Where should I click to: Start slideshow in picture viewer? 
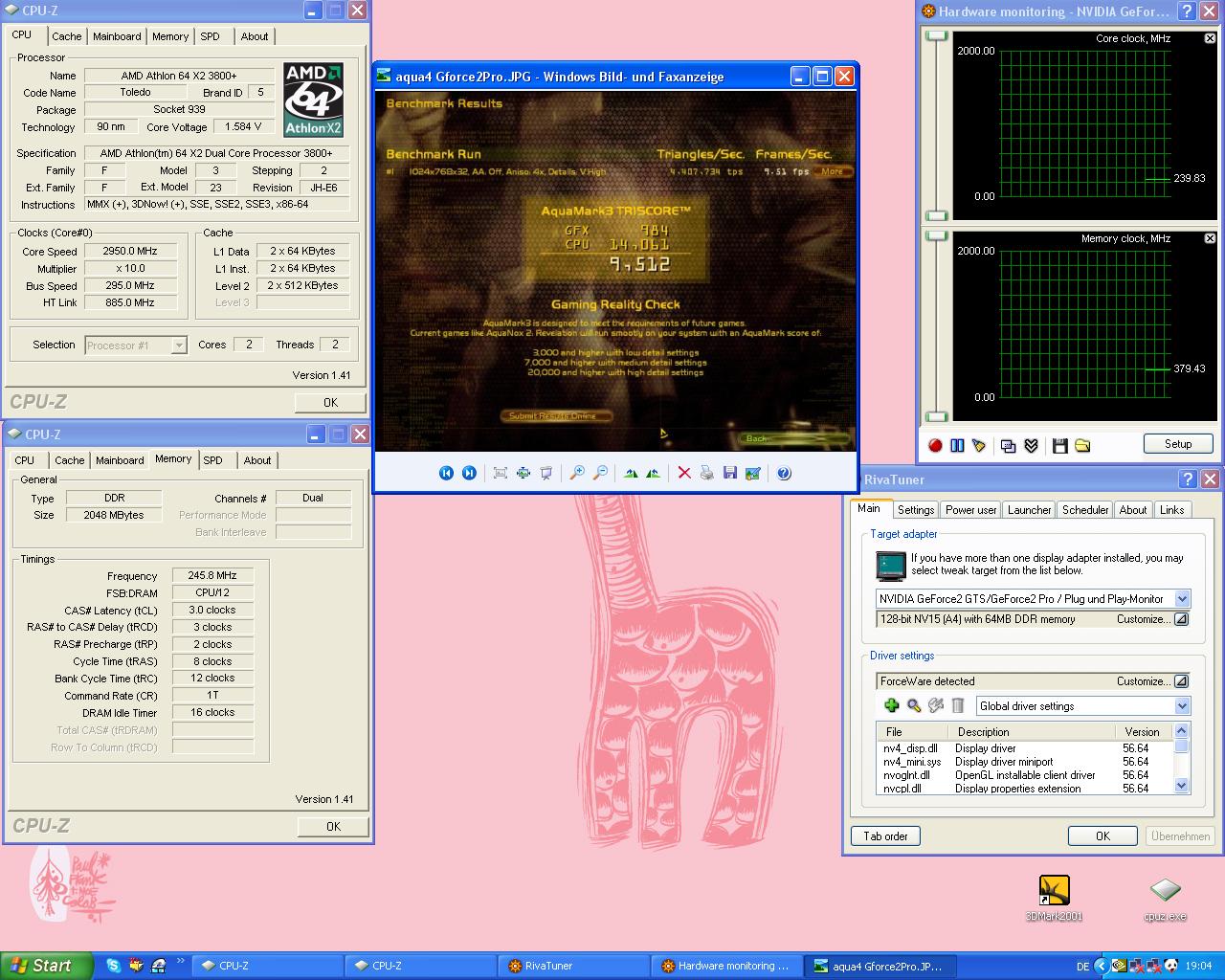[x=546, y=473]
